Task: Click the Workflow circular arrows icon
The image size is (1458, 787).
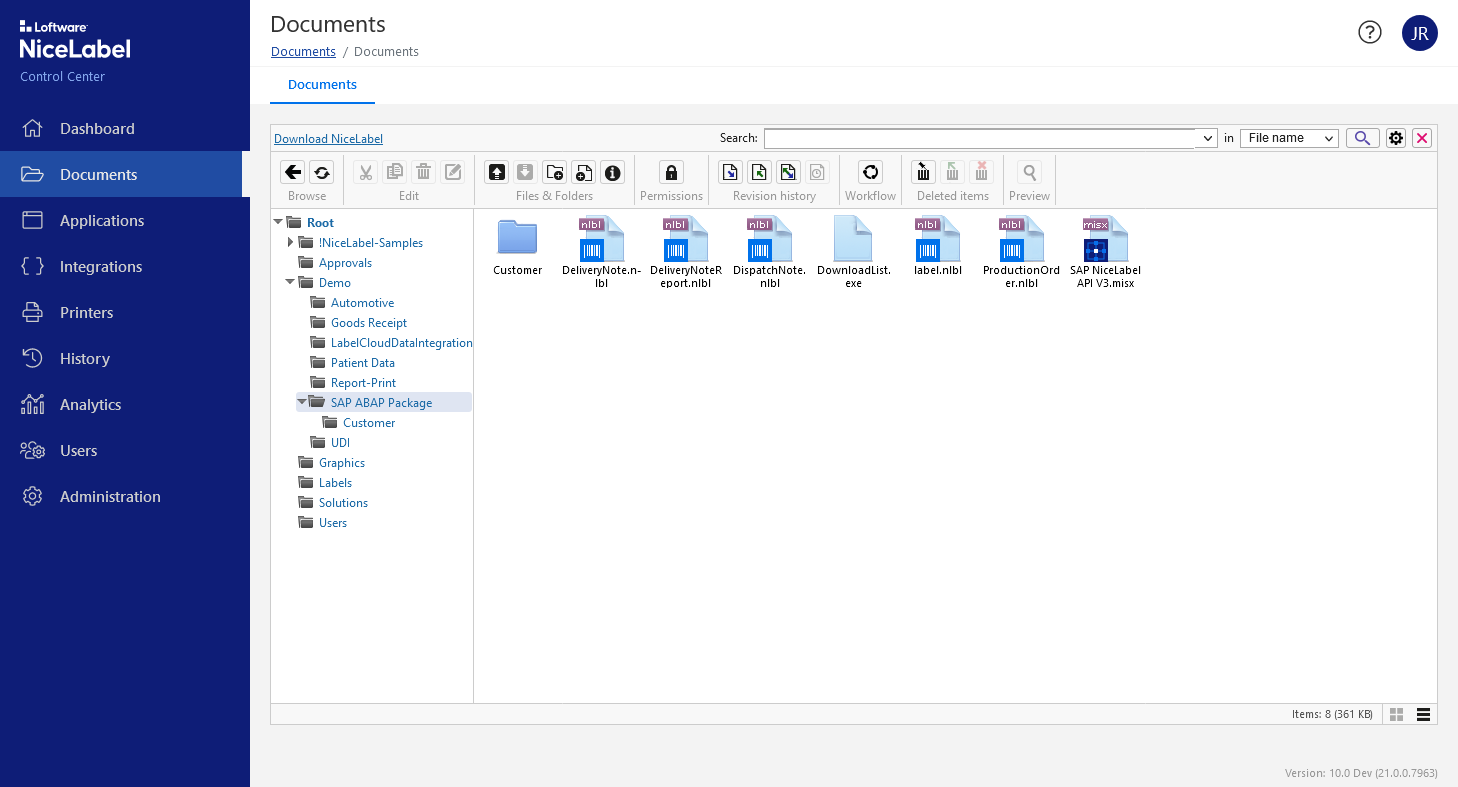Action: point(870,172)
